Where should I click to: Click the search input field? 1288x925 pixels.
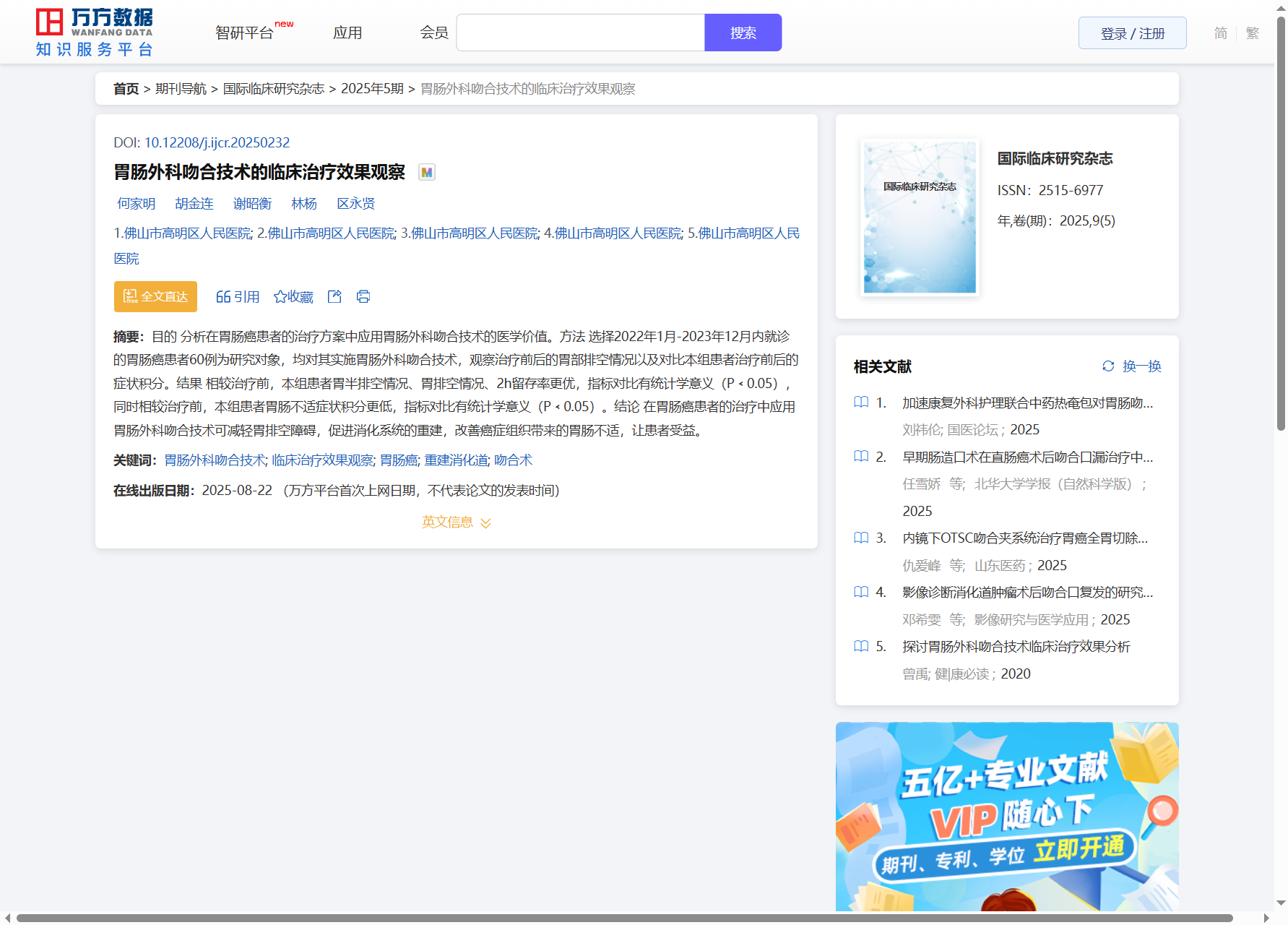(580, 33)
